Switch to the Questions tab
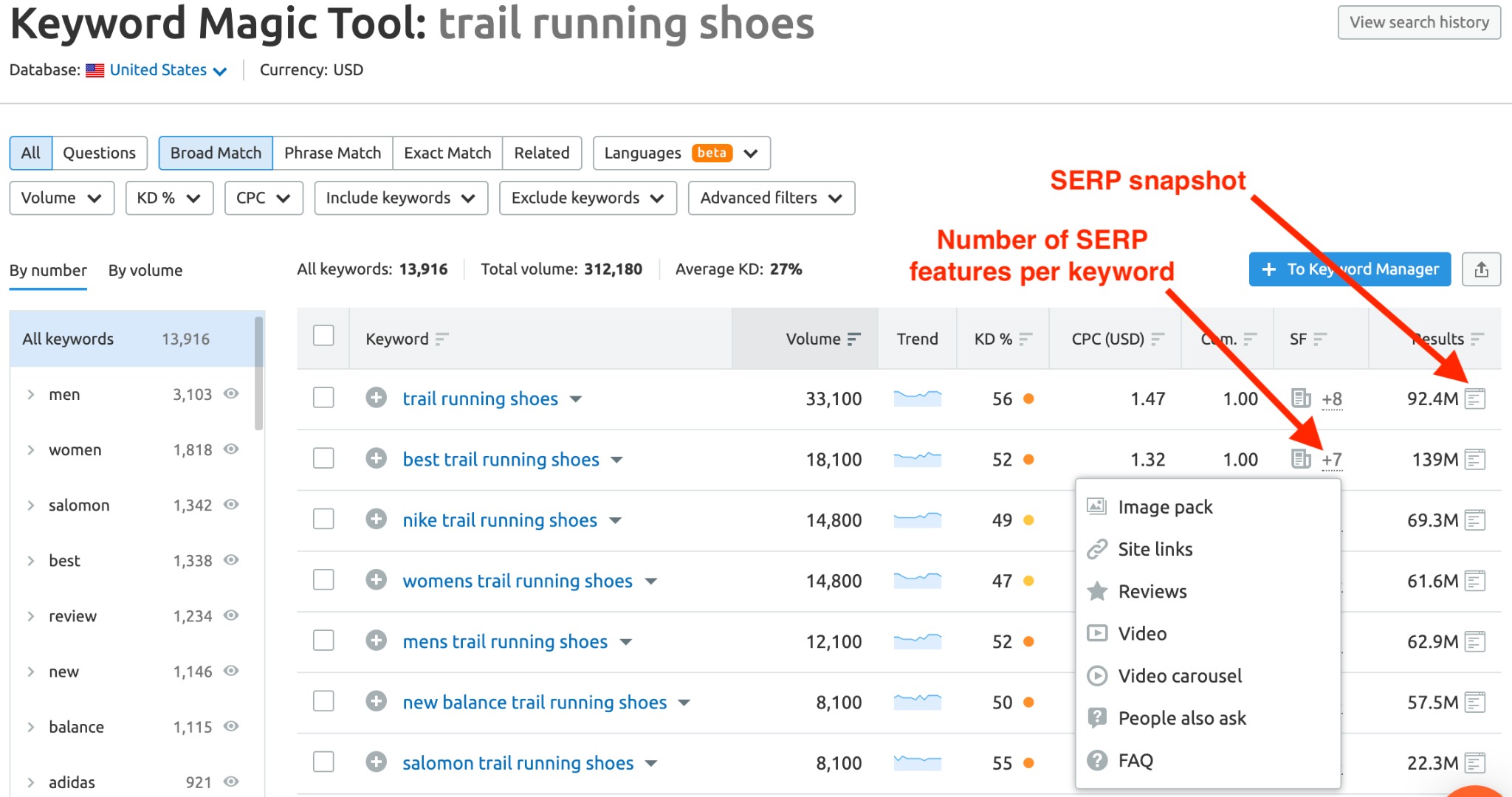 (x=100, y=153)
